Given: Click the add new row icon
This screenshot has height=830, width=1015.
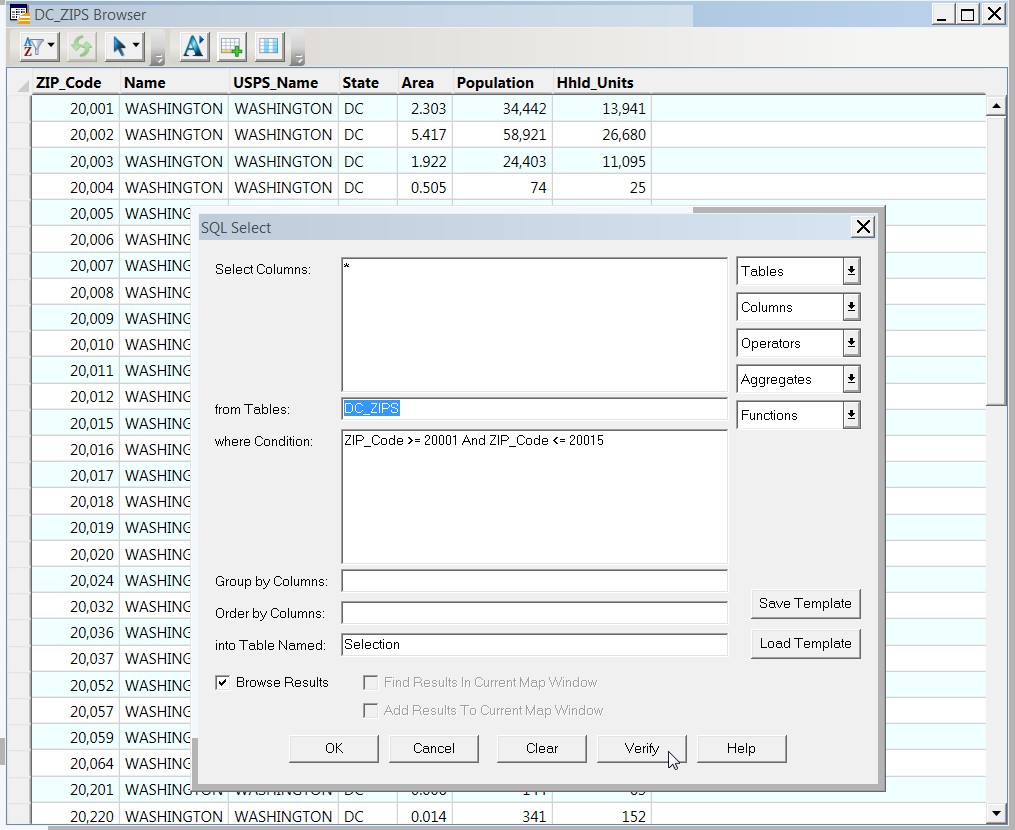Looking at the screenshot, I should [x=232, y=46].
